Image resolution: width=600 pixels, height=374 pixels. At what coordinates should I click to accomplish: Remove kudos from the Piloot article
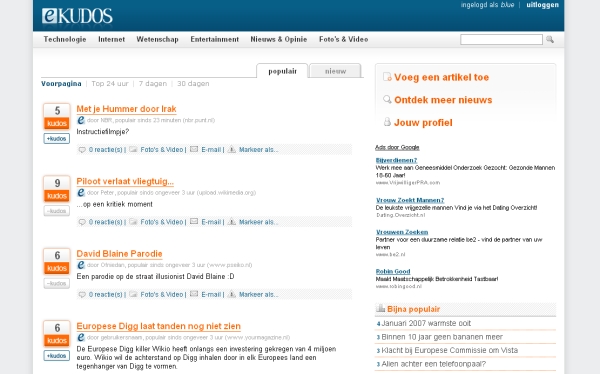tap(57, 211)
